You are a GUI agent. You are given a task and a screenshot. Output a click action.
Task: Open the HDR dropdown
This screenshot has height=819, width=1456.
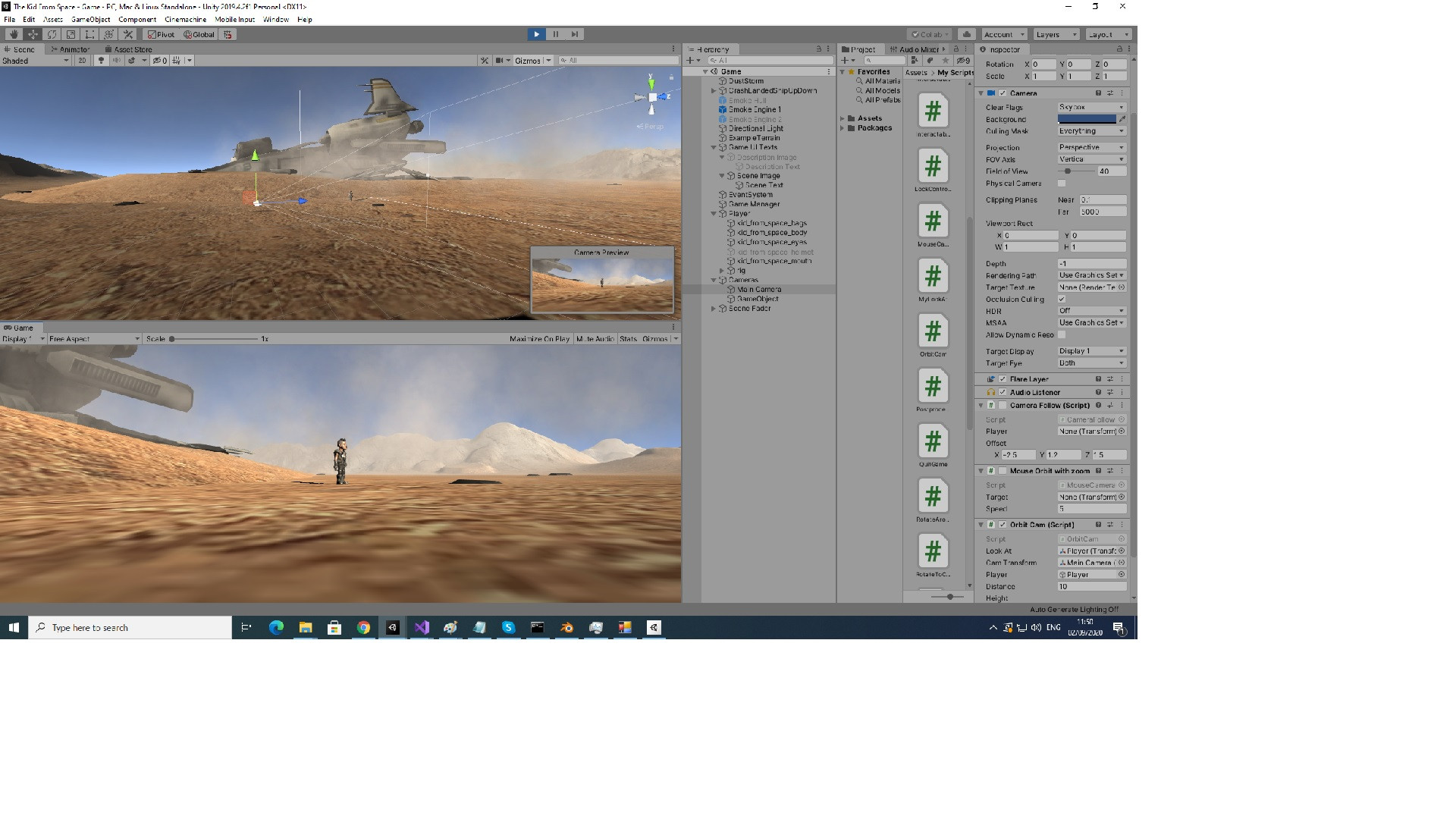tap(1091, 311)
